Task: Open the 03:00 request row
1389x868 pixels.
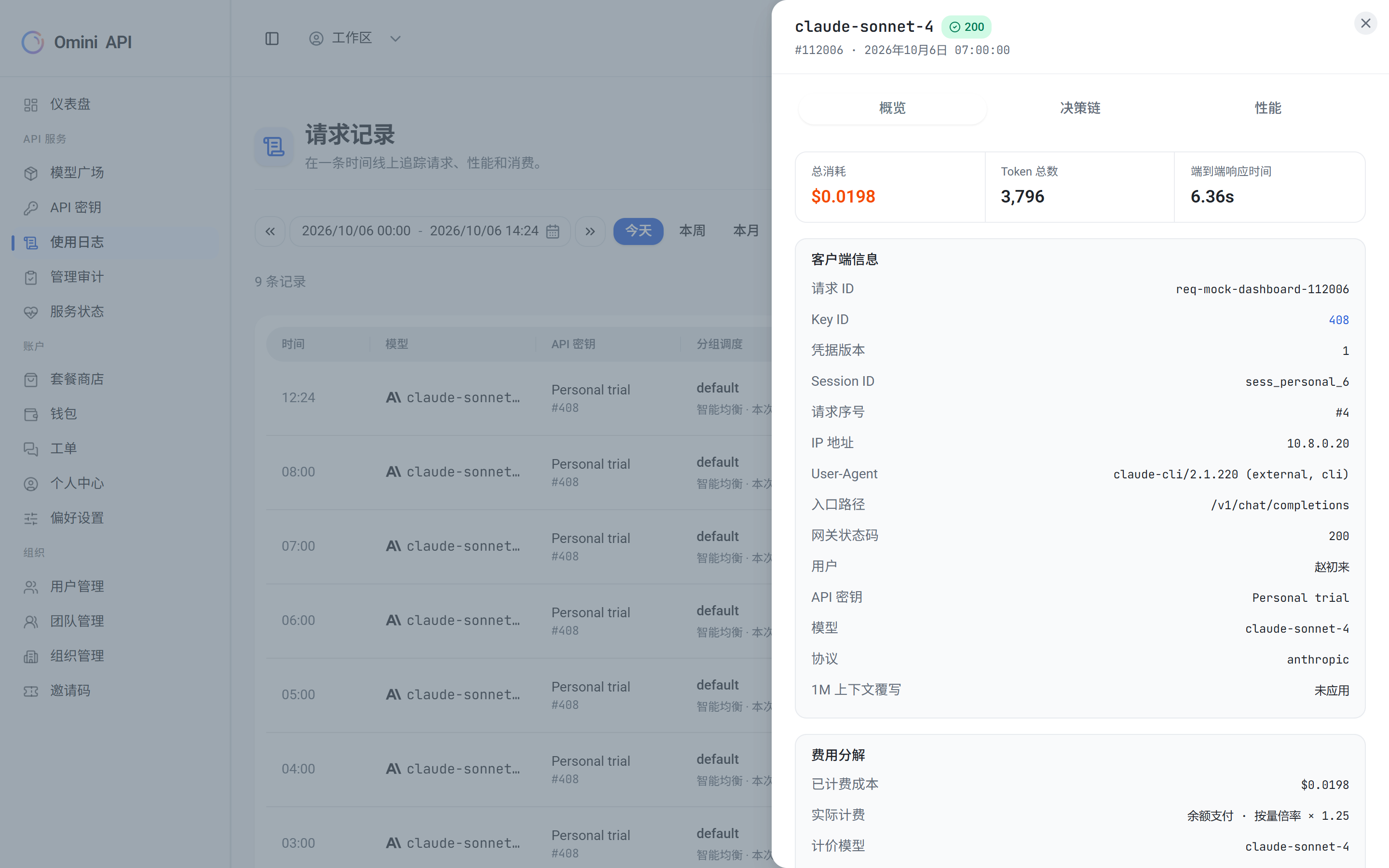Action: (519, 838)
